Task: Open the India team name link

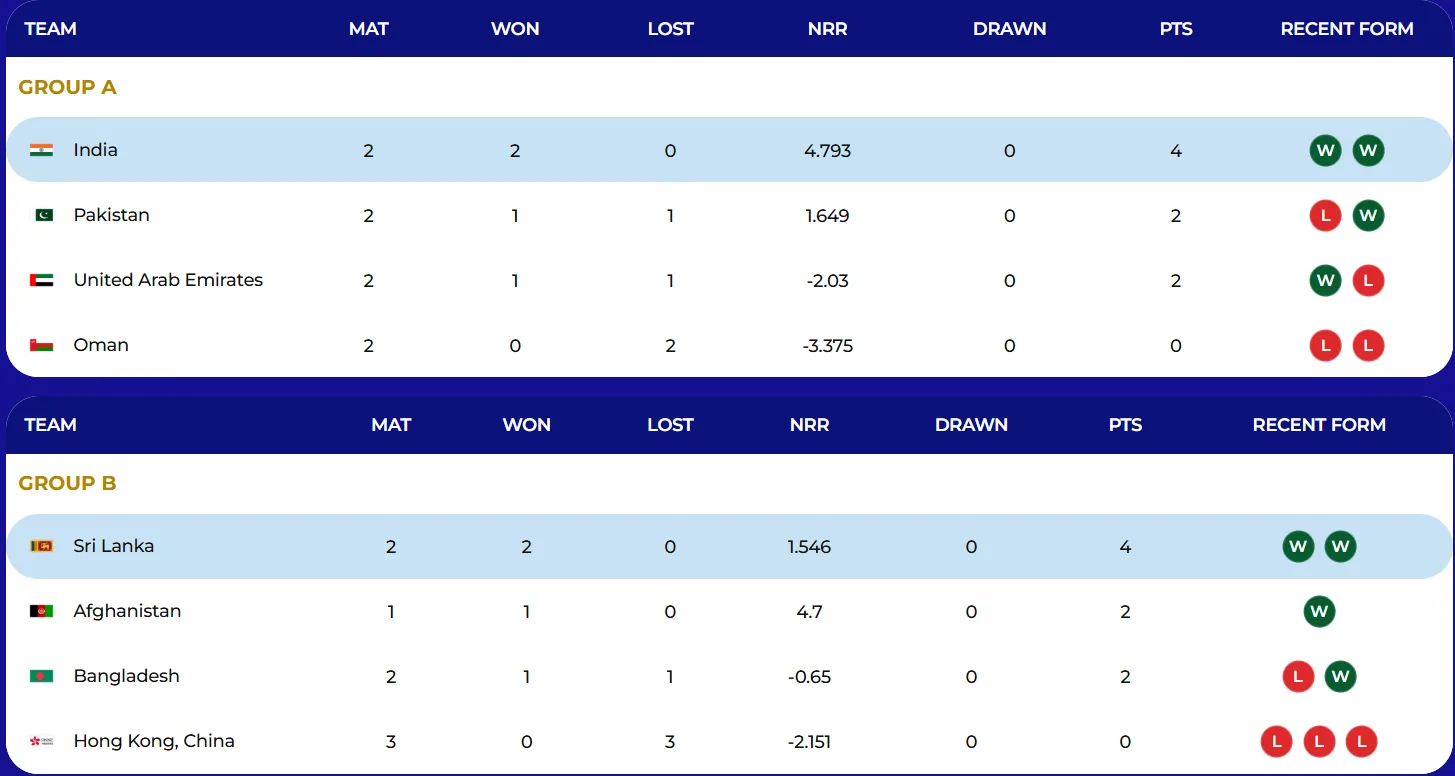Action: (x=95, y=150)
